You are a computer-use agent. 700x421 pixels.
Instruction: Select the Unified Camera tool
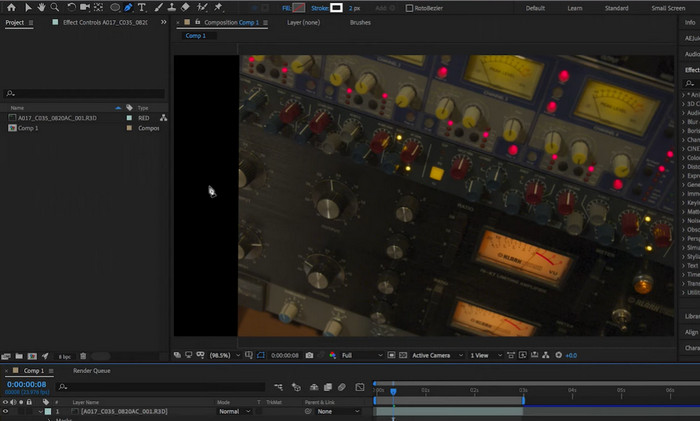point(85,7)
